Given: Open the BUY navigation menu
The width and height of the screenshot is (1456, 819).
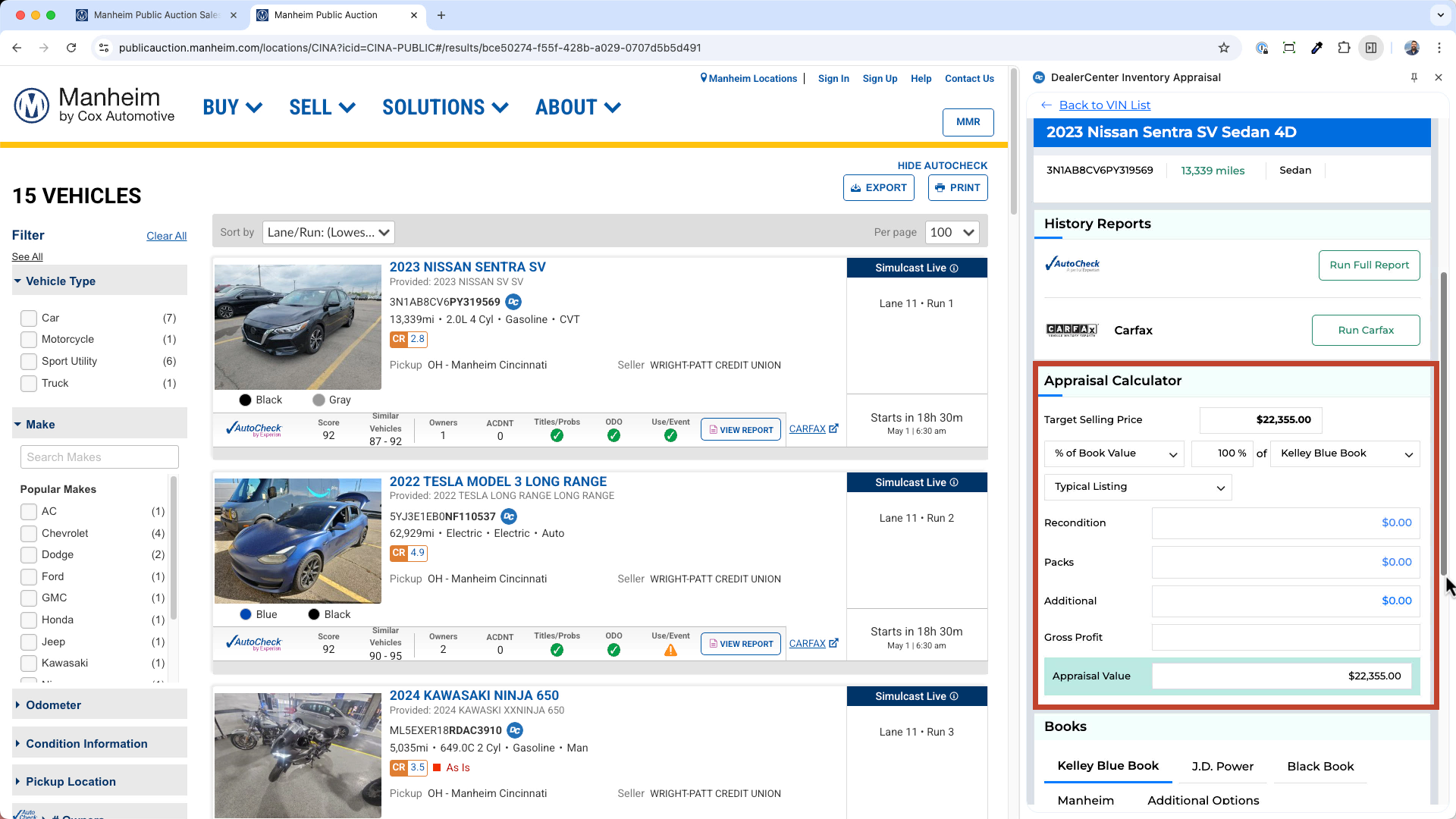Looking at the screenshot, I should click(232, 108).
